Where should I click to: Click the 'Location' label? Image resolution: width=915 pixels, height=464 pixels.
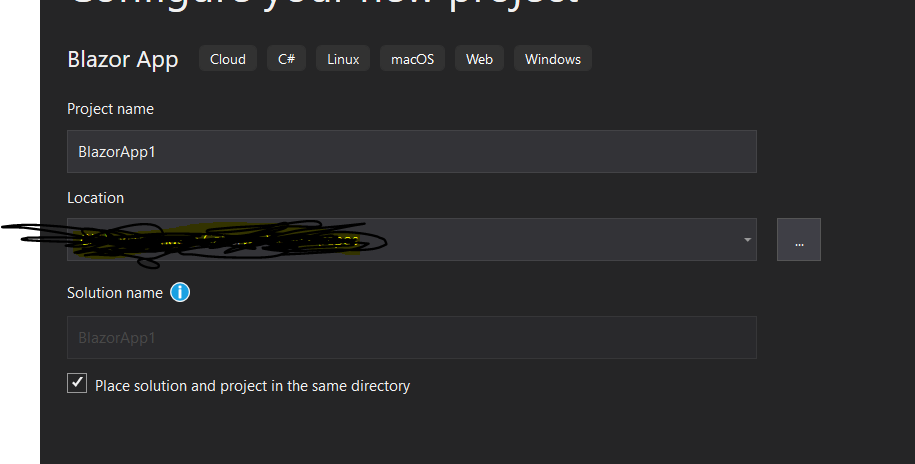coord(95,198)
